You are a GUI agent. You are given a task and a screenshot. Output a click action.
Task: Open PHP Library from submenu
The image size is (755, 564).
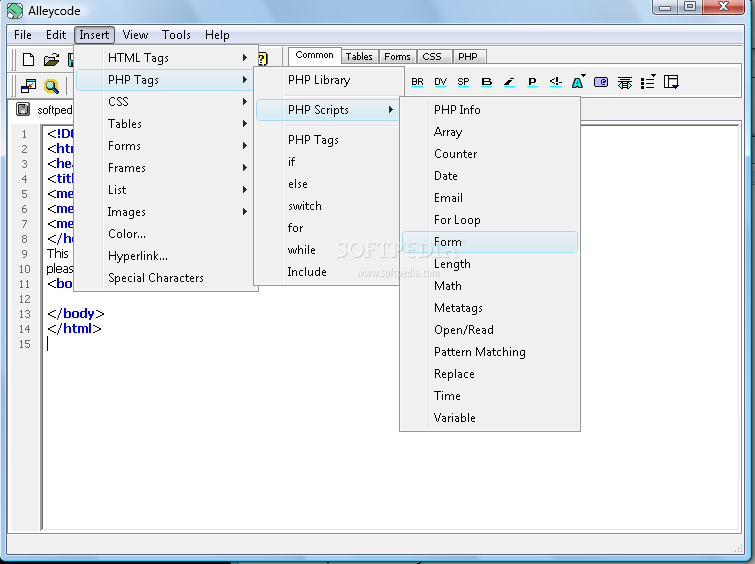pos(327,80)
